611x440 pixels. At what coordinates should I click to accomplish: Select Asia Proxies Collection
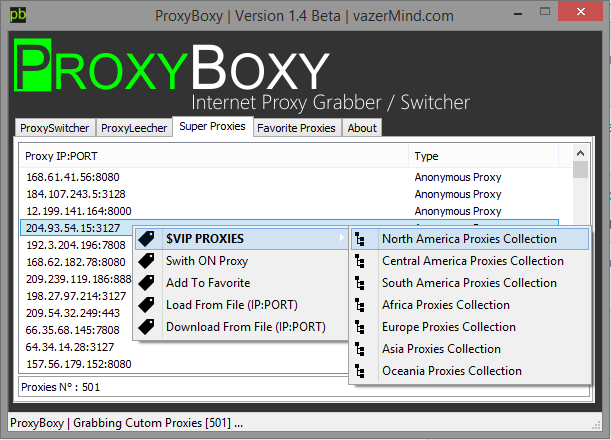coord(470,349)
